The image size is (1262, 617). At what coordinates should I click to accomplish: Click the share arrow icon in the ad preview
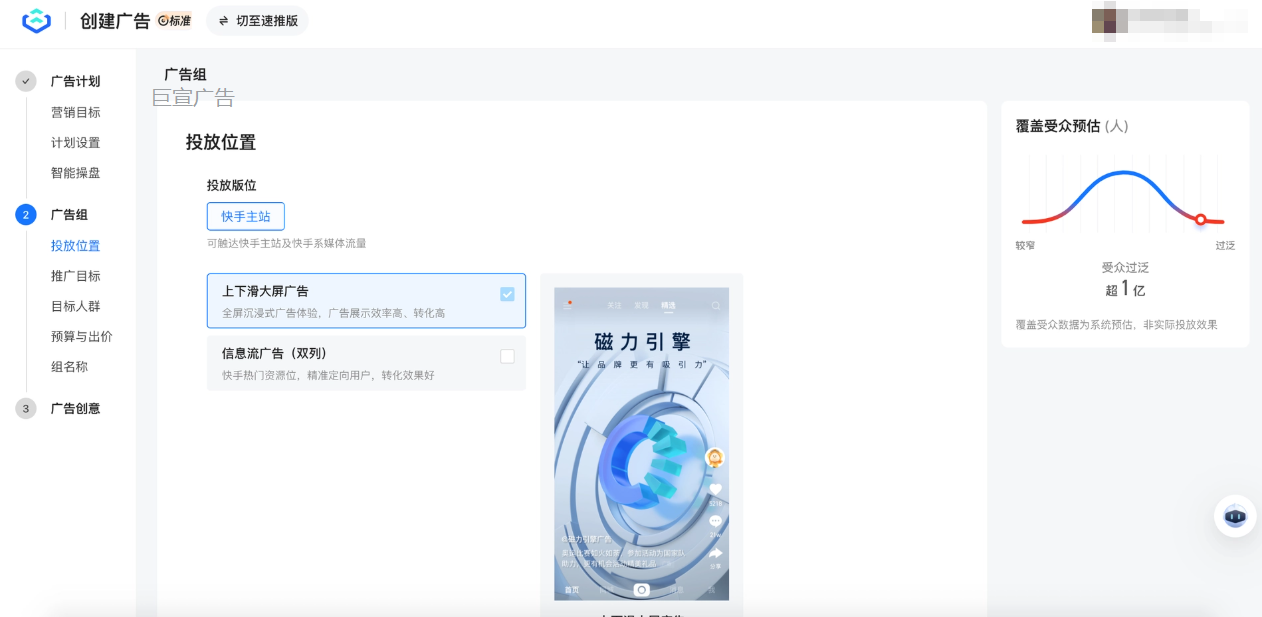point(716,554)
